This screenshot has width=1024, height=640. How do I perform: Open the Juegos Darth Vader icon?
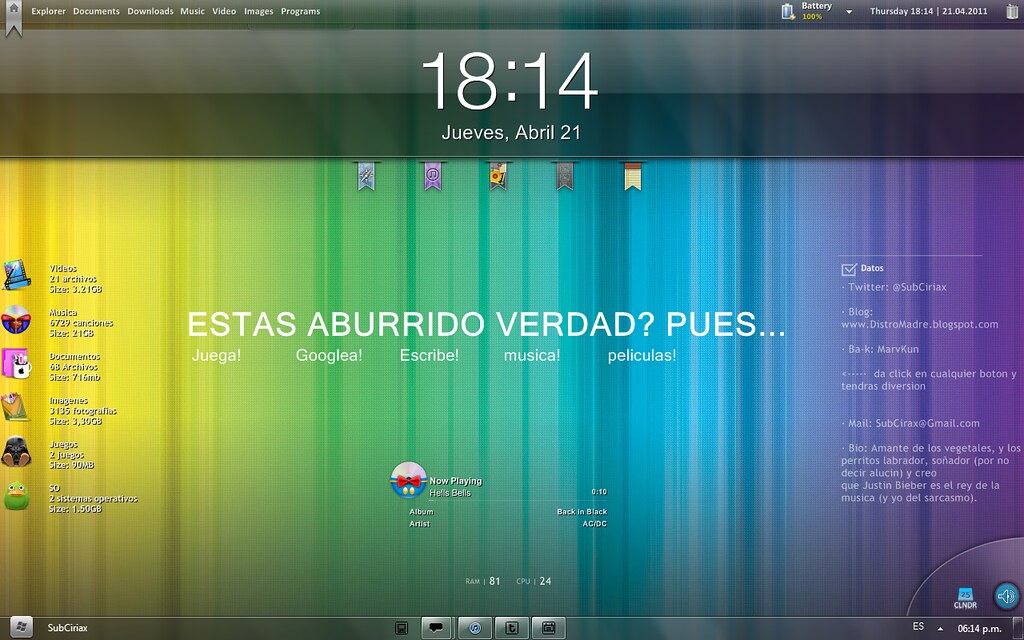tap(16, 452)
